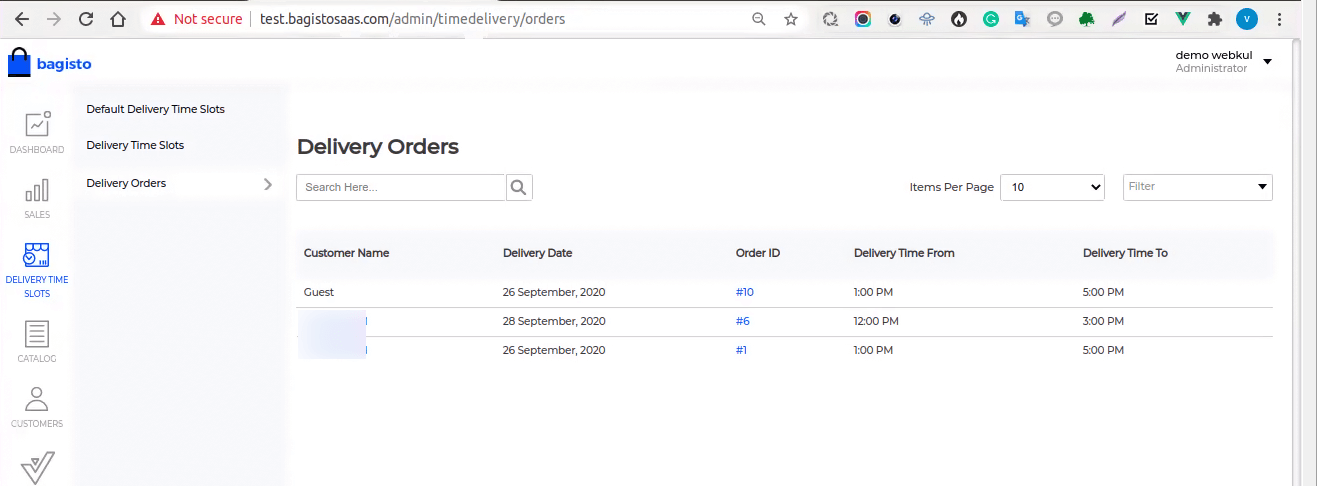Image resolution: width=1317 pixels, height=486 pixels.
Task: Click the purple feather extension icon
Action: [1119, 19]
